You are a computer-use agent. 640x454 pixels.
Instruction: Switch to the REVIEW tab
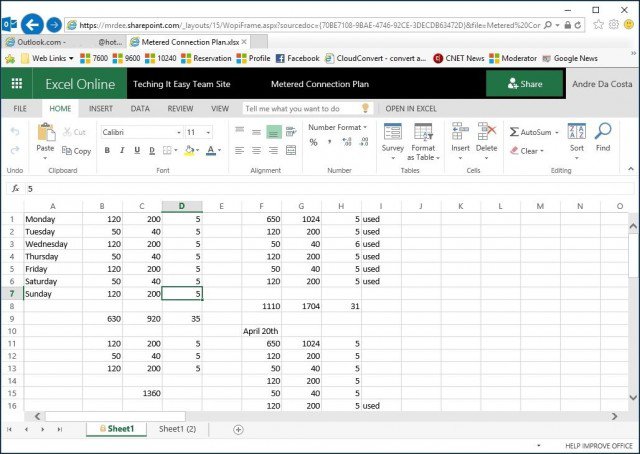click(x=180, y=109)
